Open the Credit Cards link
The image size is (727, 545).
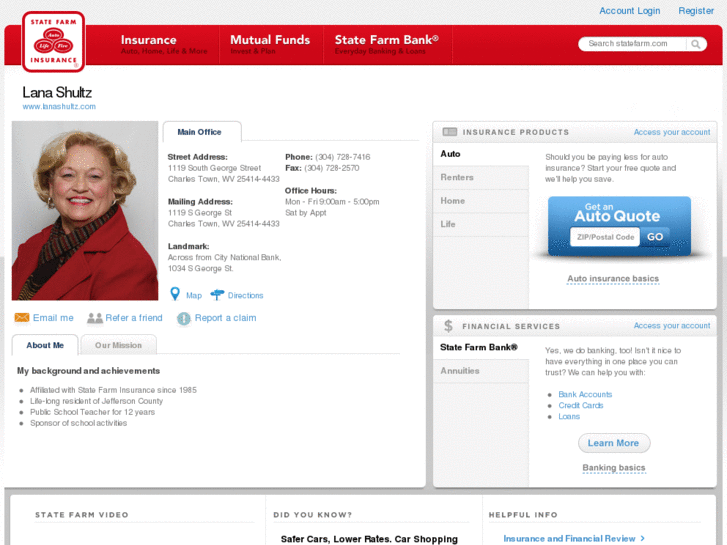(580, 405)
